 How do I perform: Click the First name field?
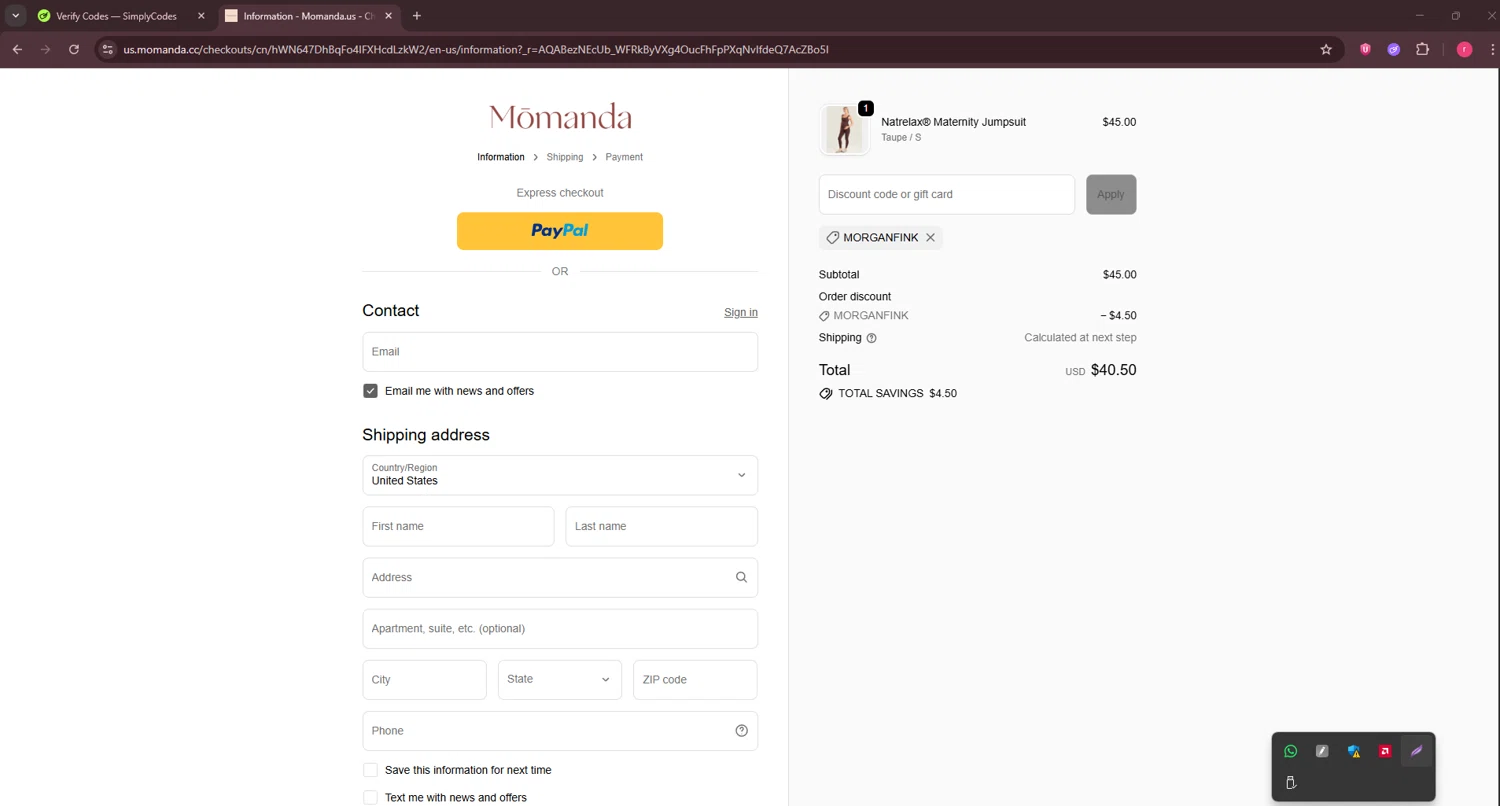point(458,526)
